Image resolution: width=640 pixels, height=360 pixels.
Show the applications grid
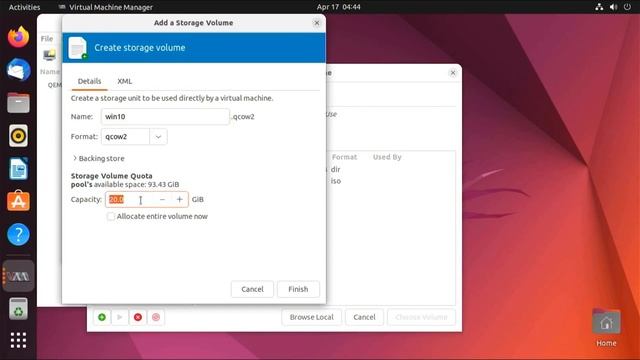[x=18, y=340]
